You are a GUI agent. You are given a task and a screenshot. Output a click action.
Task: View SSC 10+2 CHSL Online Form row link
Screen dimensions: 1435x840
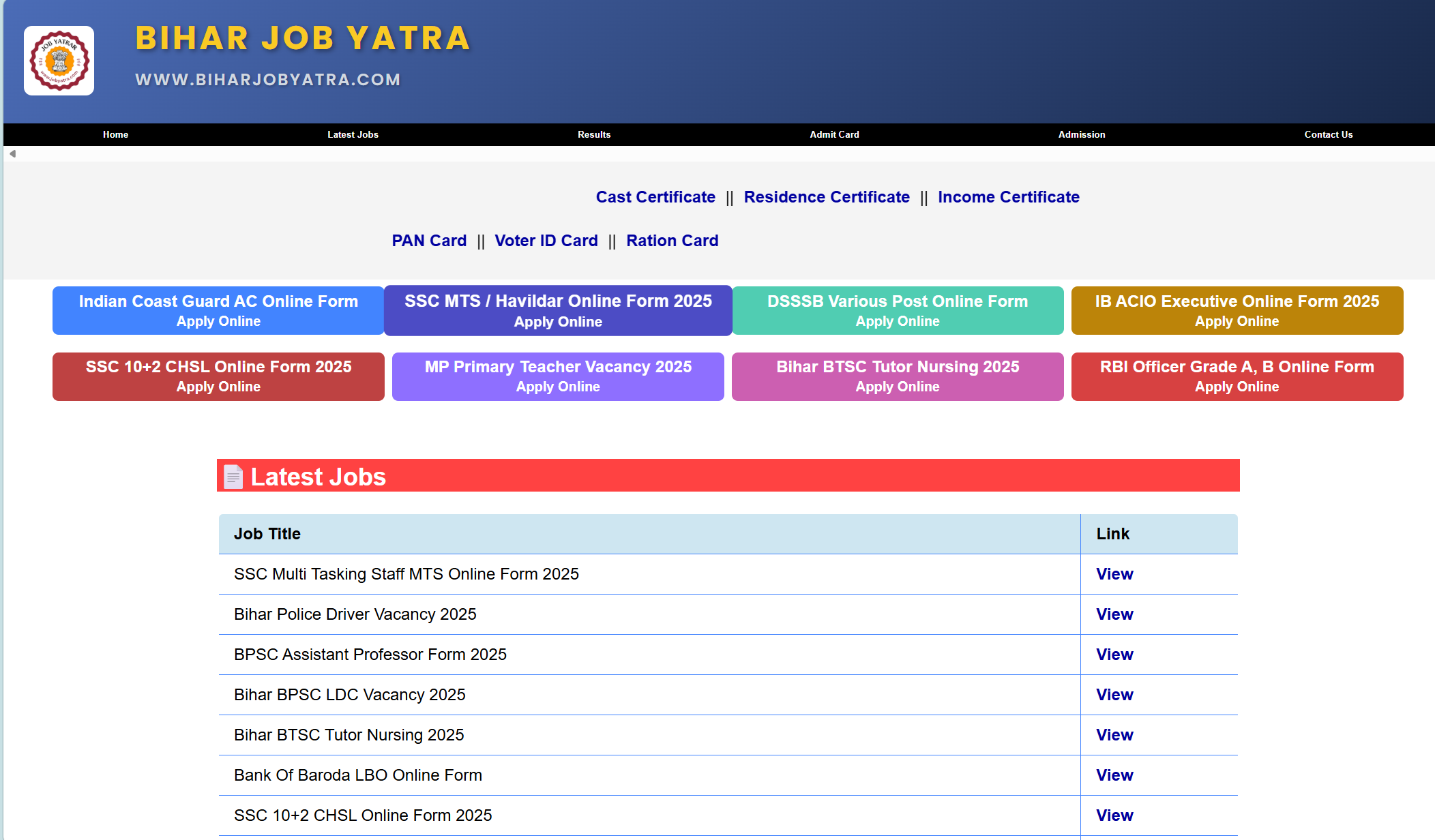tap(1114, 815)
